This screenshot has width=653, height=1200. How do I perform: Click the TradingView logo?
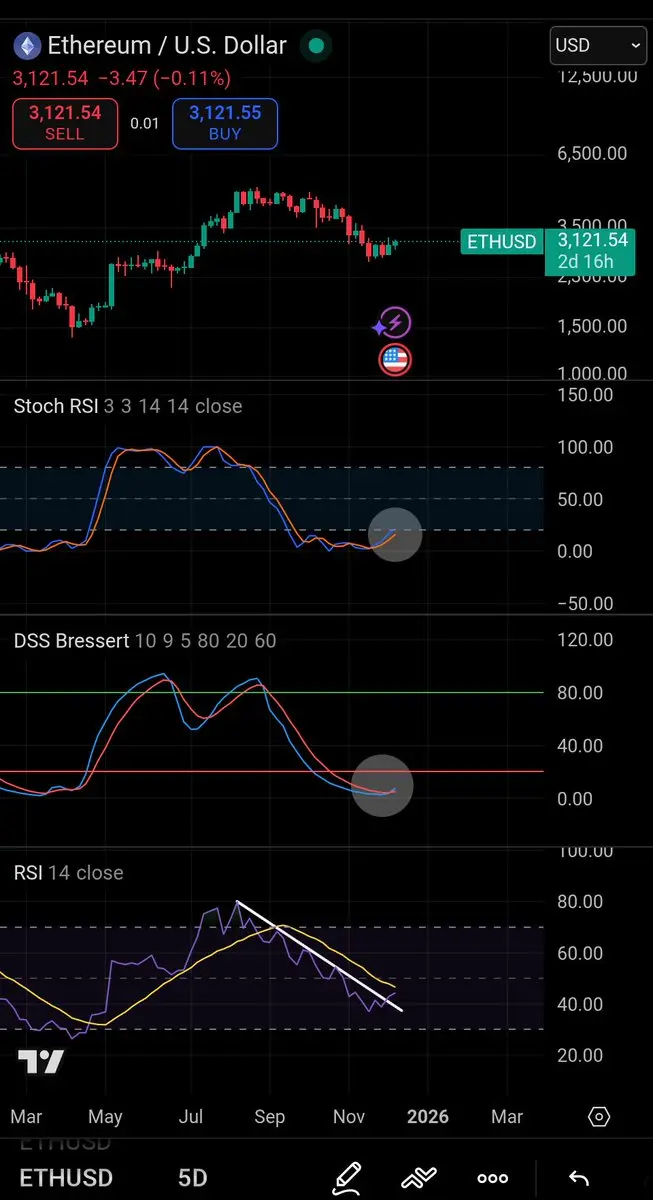tap(41, 1062)
